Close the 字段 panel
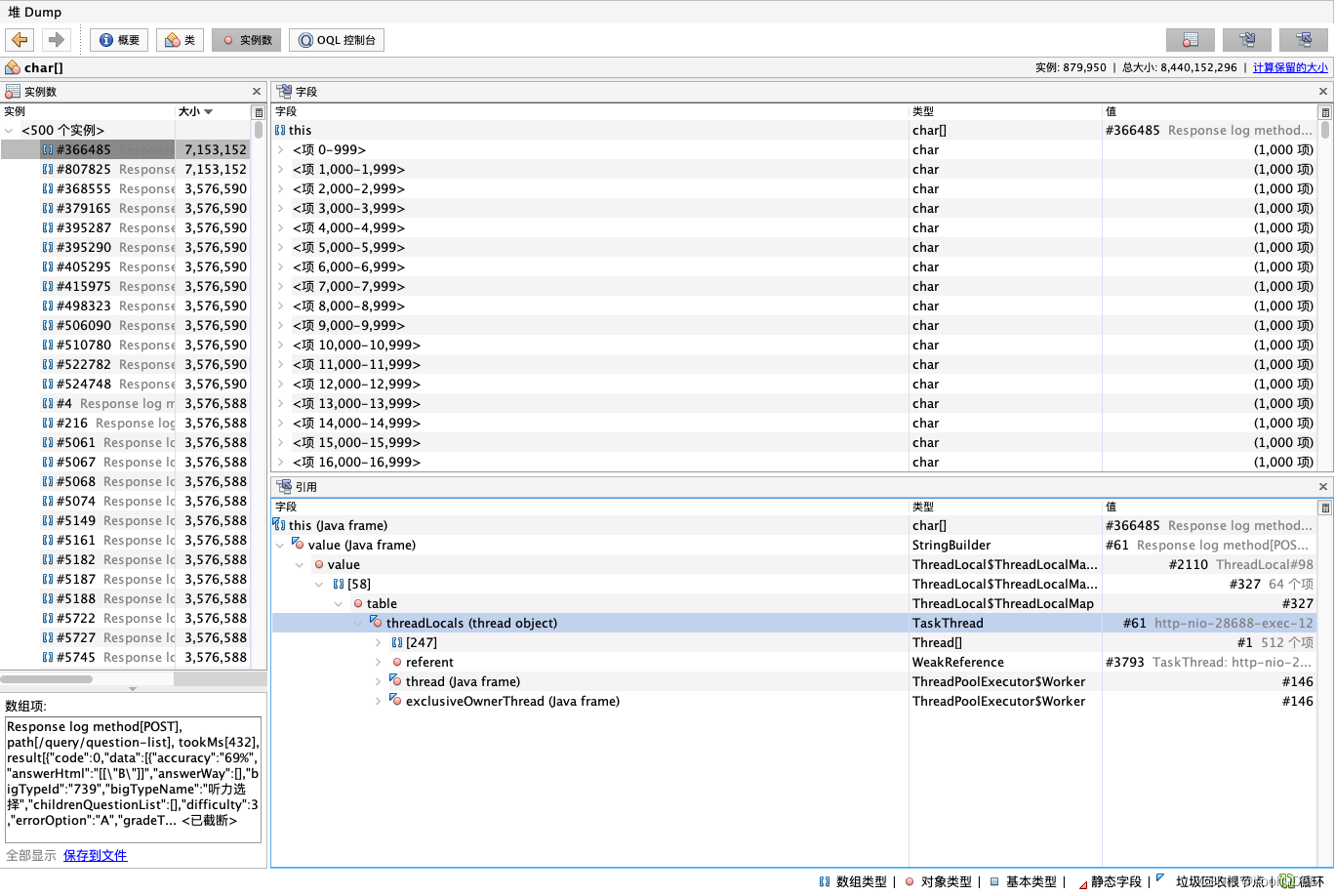Image resolution: width=1335 pixels, height=896 pixels. [1323, 92]
